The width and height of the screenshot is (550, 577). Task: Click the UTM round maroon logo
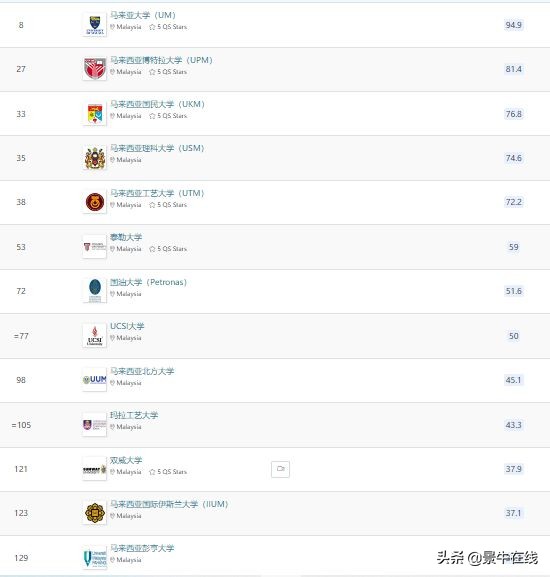95,202
